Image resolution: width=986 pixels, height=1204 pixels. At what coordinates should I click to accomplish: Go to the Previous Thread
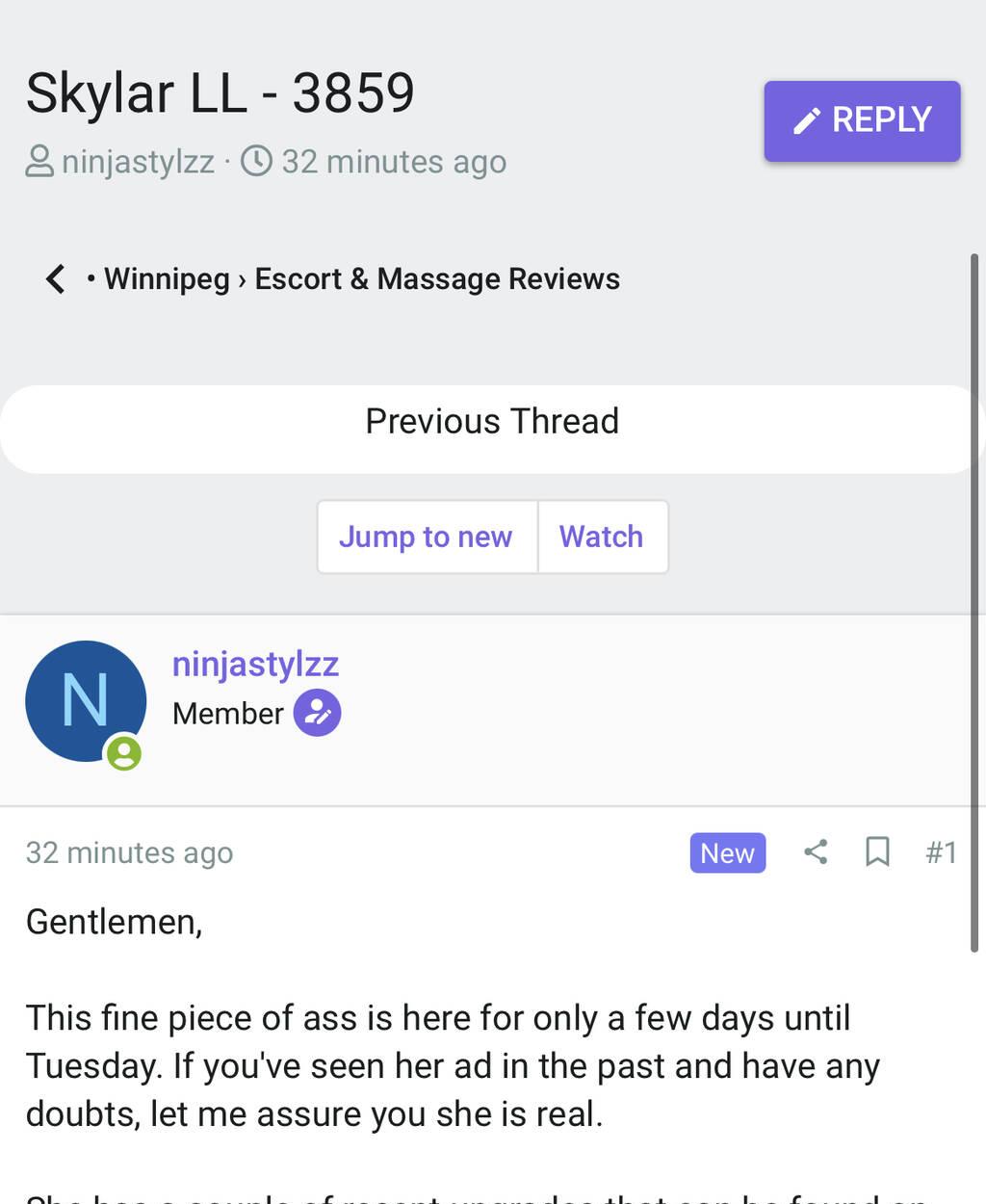click(492, 422)
